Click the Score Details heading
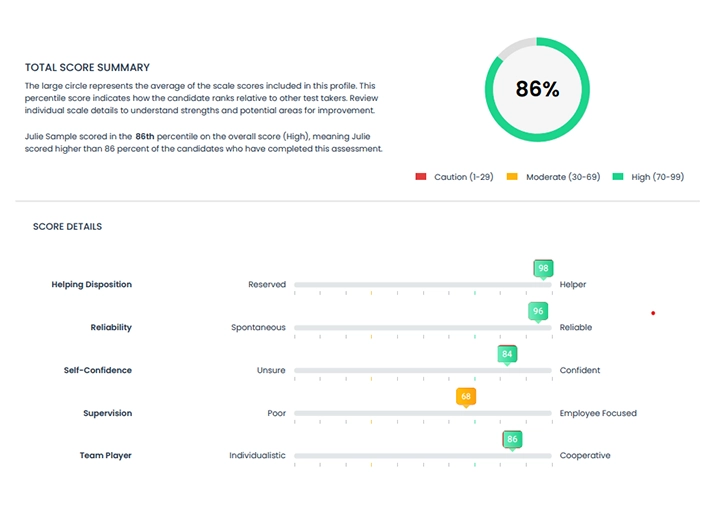Image resolution: width=713 pixels, height=507 pixels. coord(68,227)
